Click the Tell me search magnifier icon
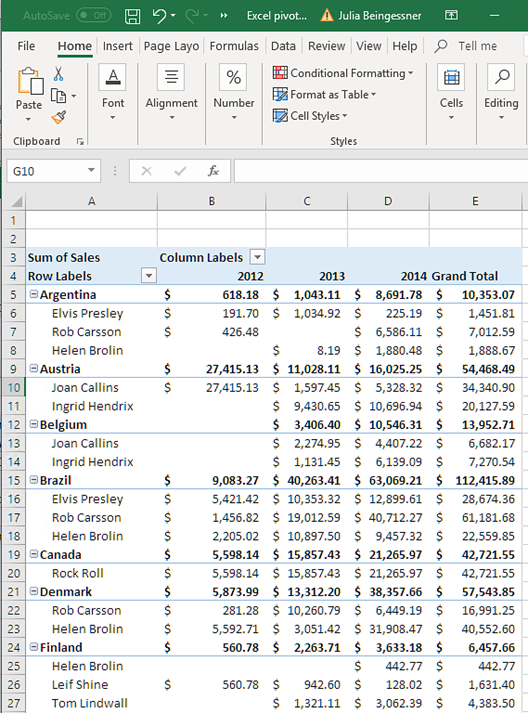The width and height of the screenshot is (528, 713). [441, 46]
